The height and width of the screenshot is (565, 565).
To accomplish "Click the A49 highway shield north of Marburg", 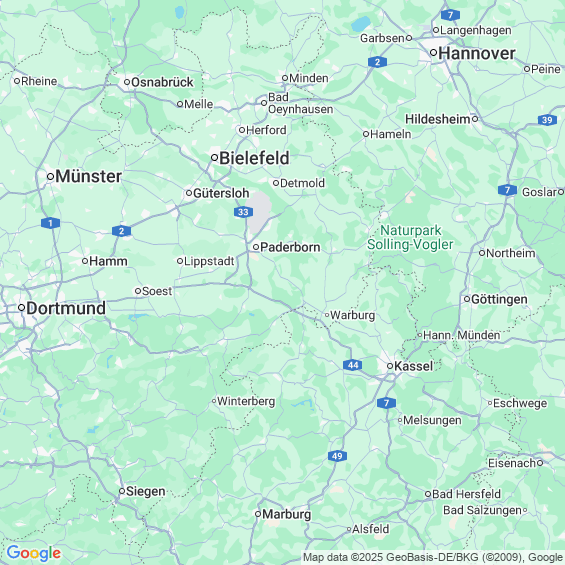I will (x=337, y=456).
